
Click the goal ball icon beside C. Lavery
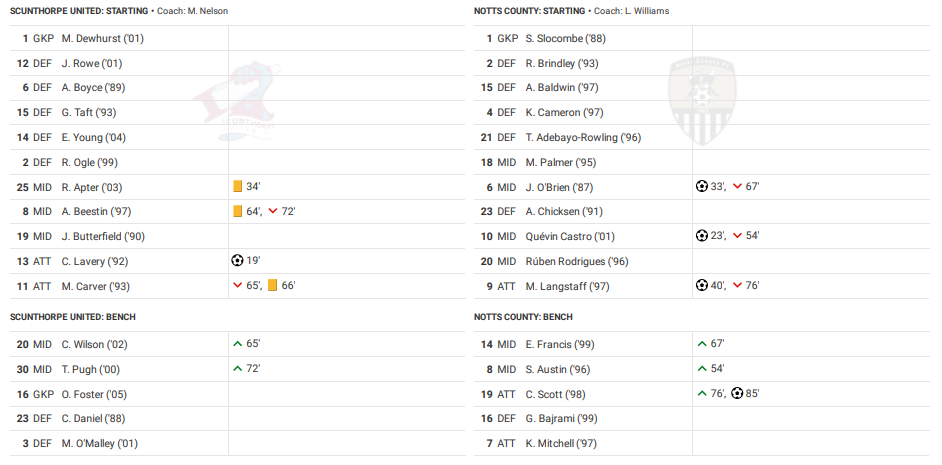coord(237,261)
